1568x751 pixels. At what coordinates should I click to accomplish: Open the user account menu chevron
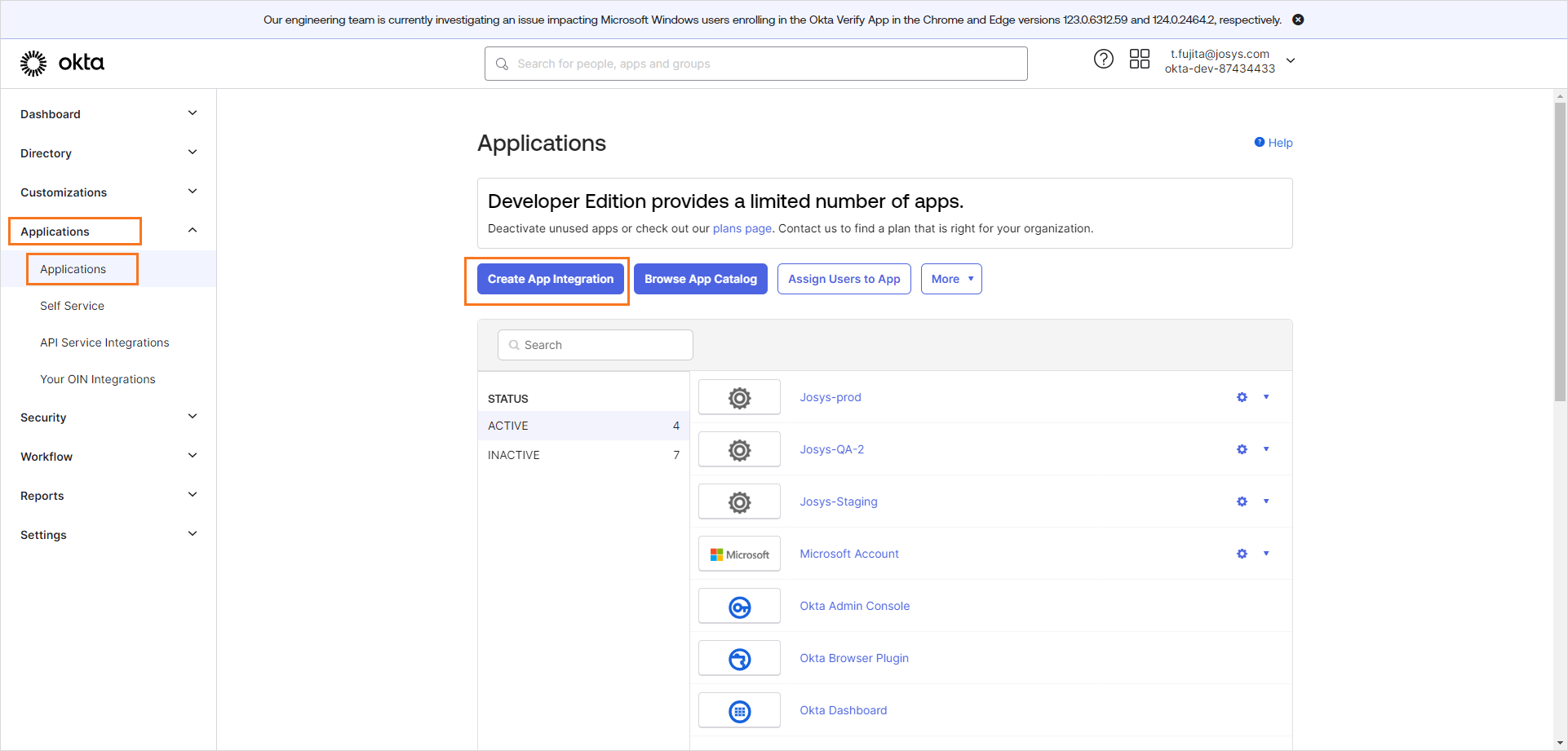1291,60
